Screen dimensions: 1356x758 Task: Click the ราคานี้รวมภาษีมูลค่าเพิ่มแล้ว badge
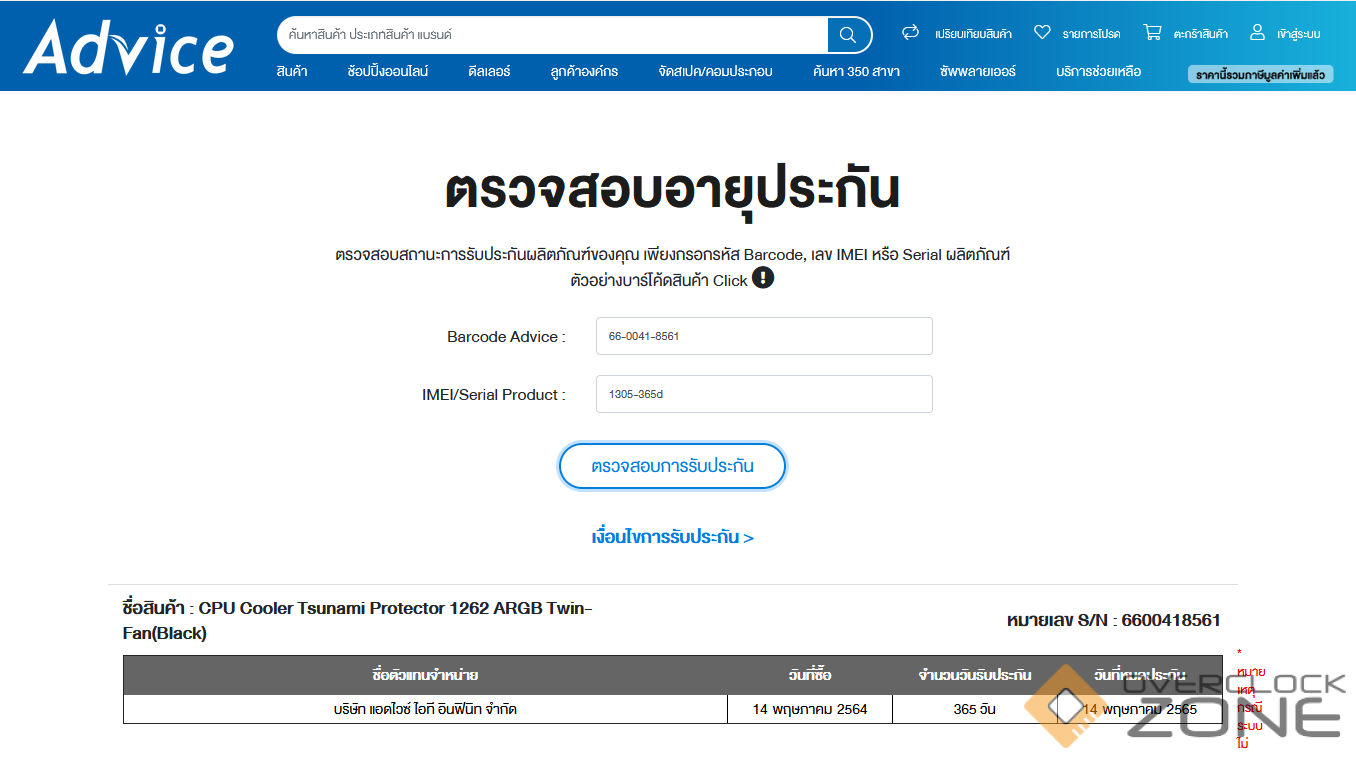pos(1260,74)
